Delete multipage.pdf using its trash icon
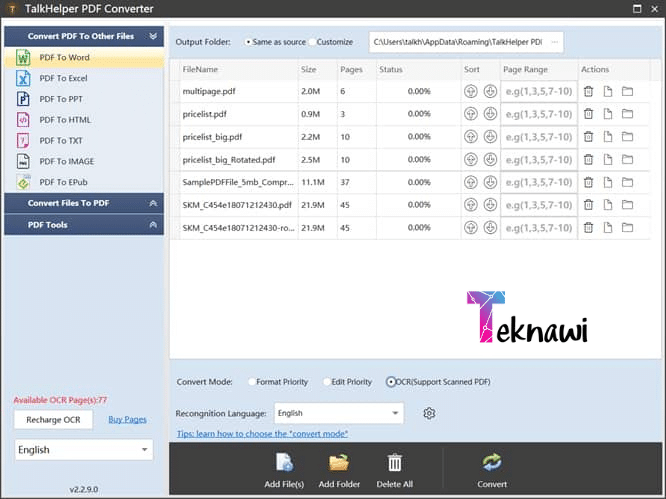 tap(588, 91)
